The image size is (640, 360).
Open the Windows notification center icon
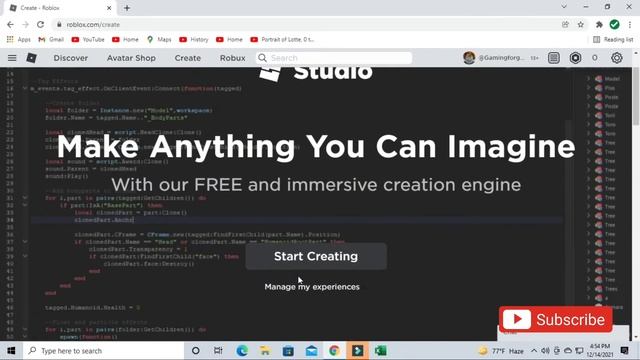(x=624, y=351)
